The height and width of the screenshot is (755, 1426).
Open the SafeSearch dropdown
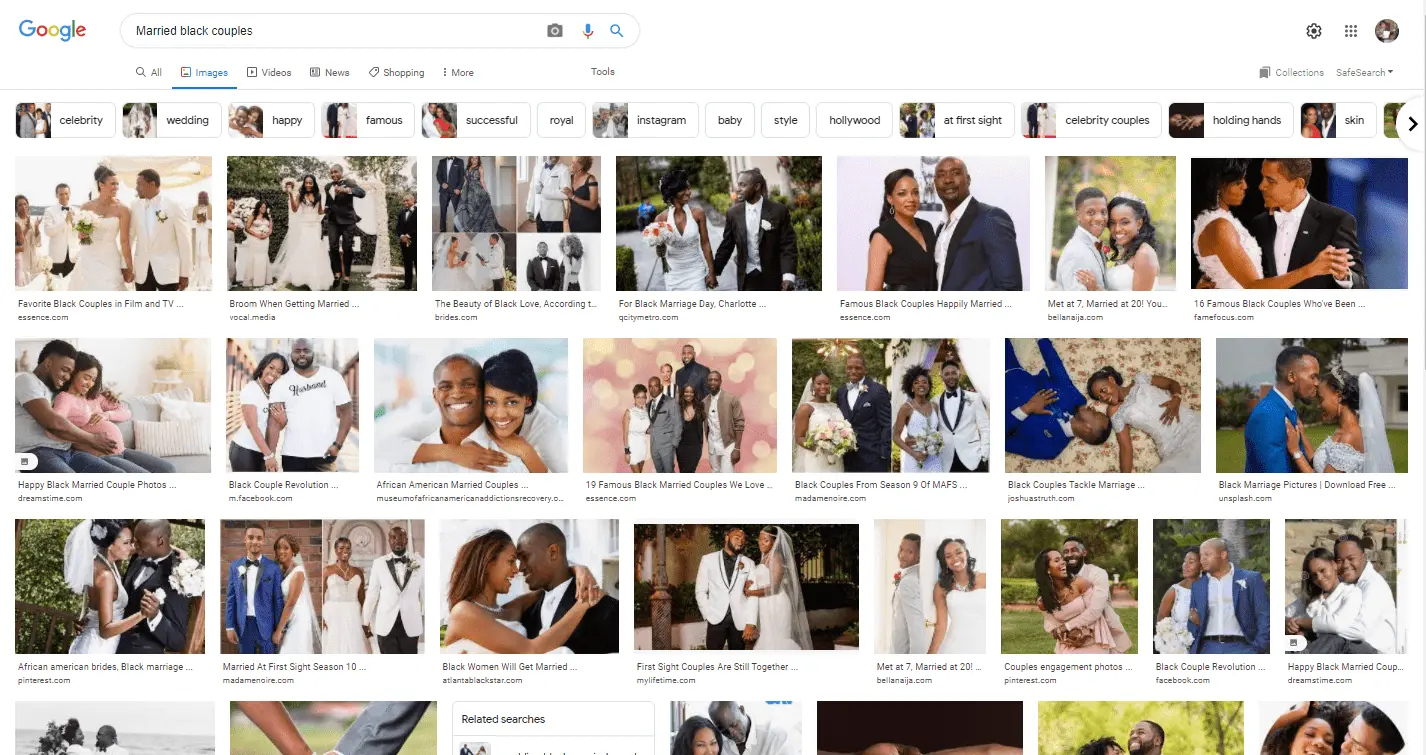click(x=1364, y=71)
